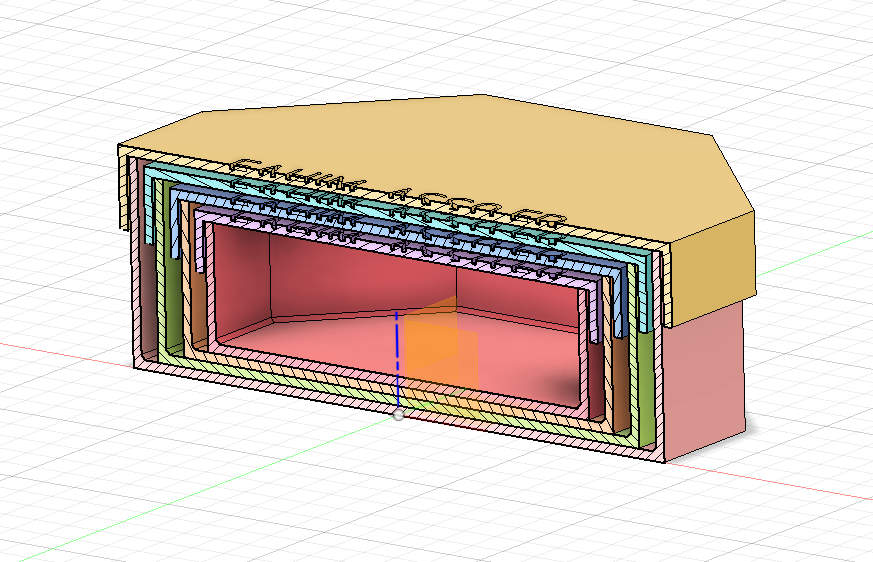Select the tan lid top face
Screen dimensions: 873x562
pyautogui.click(x=445, y=167)
